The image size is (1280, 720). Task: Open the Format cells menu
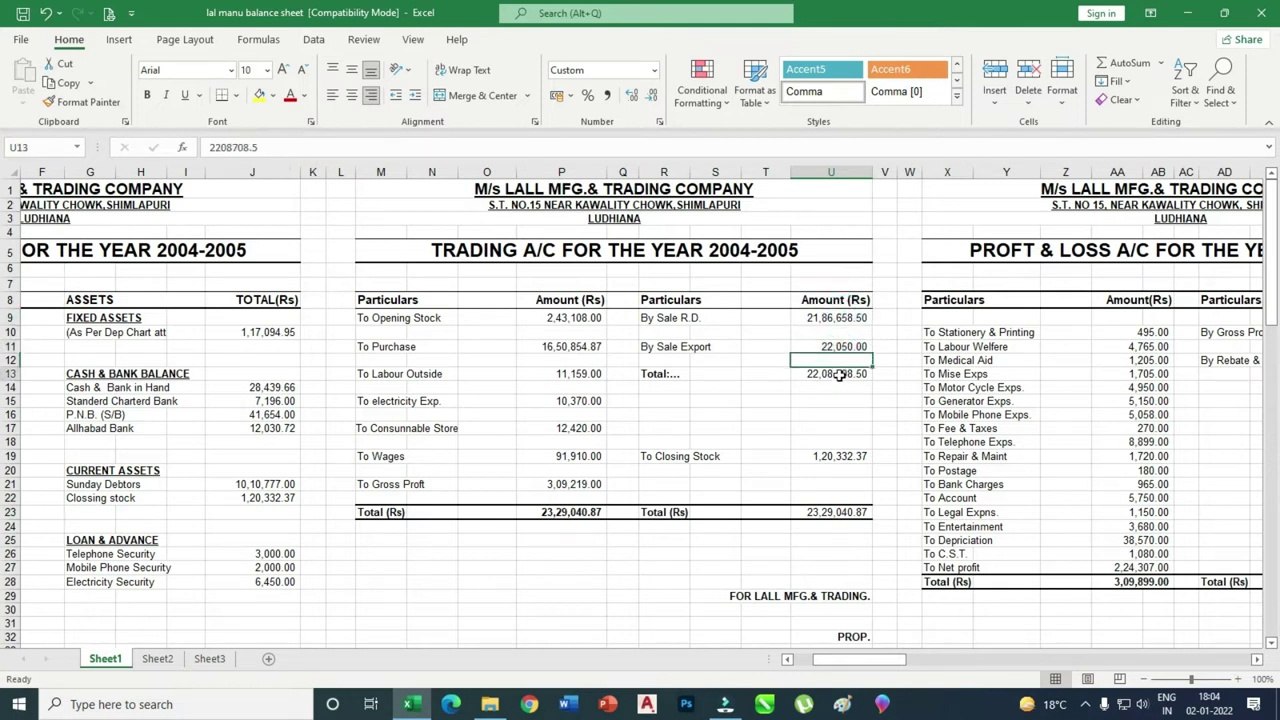pyautogui.click(x=1062, y=82)
